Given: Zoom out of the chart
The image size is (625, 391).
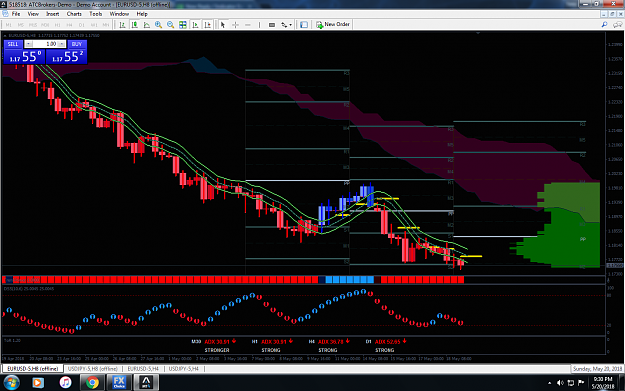Looking at the screenshot, I should (171, 25).
